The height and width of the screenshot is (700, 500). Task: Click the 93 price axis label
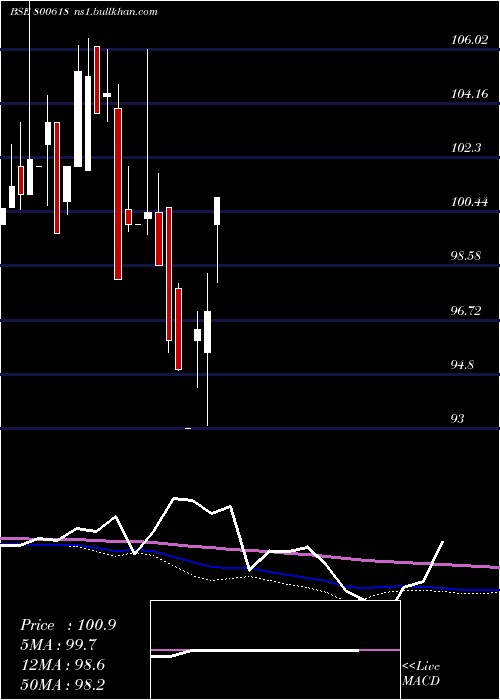(x=458, y=419)
